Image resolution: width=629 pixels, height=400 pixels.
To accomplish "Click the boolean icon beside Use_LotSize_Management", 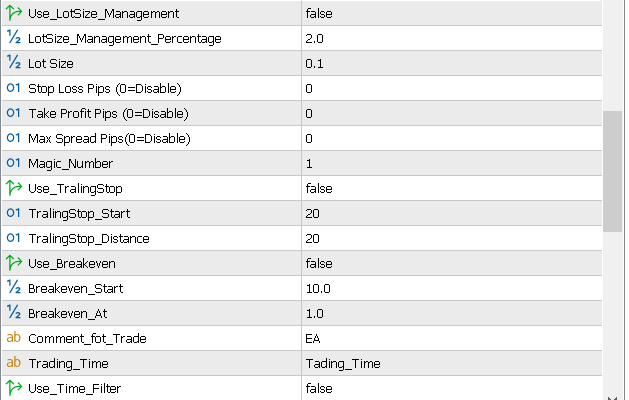I will 14,14.
